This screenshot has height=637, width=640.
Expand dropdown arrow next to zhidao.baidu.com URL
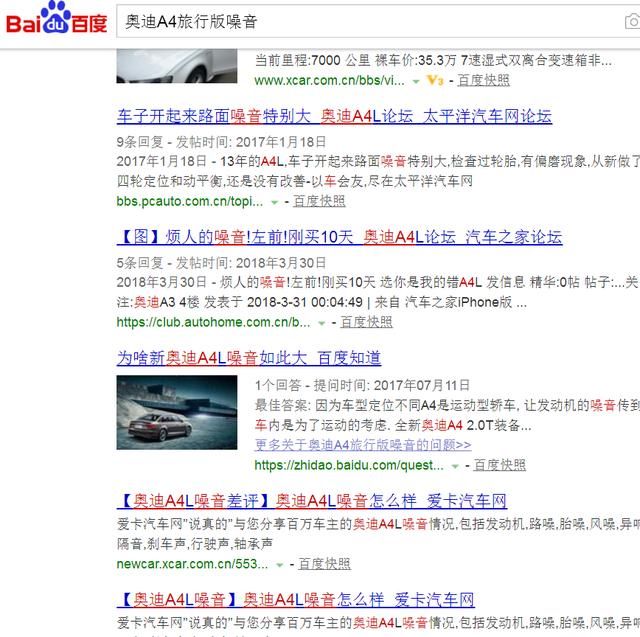click(x=455, y=466)
